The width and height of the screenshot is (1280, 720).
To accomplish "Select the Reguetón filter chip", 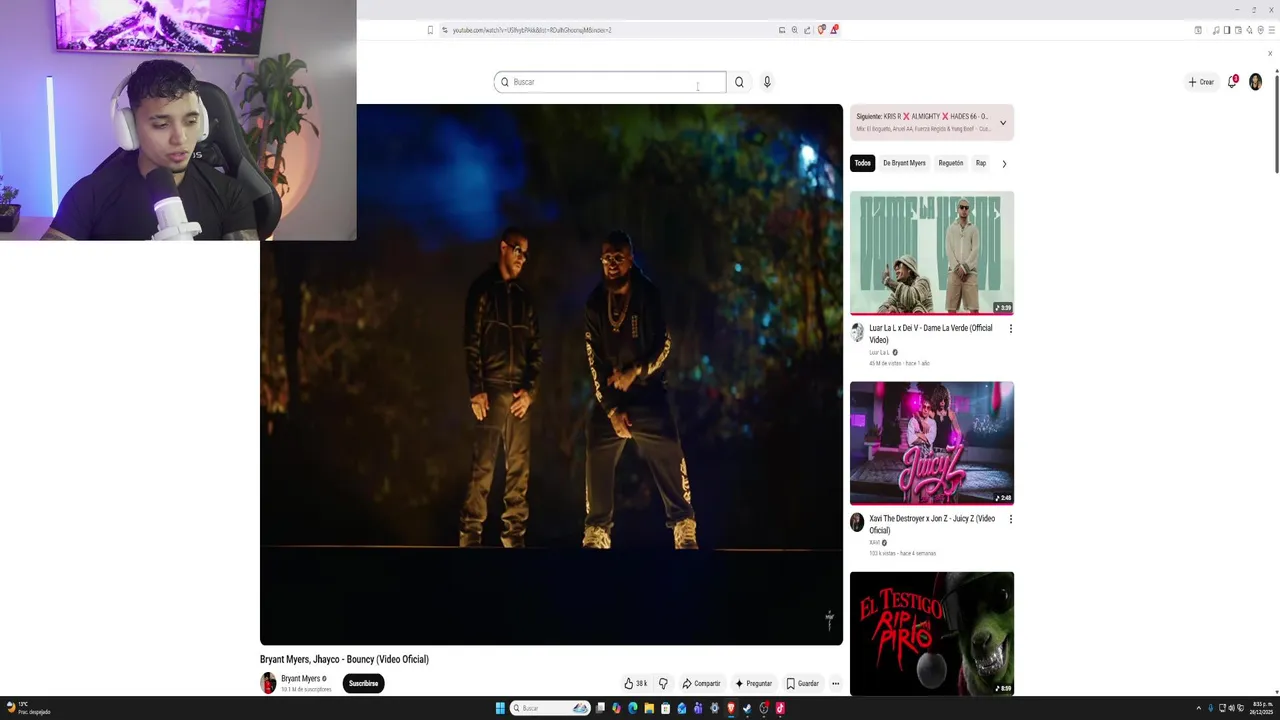I will (951, 163).
